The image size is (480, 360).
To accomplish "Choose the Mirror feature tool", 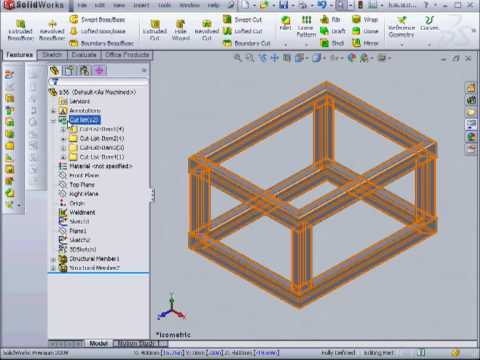I will 365,43.
